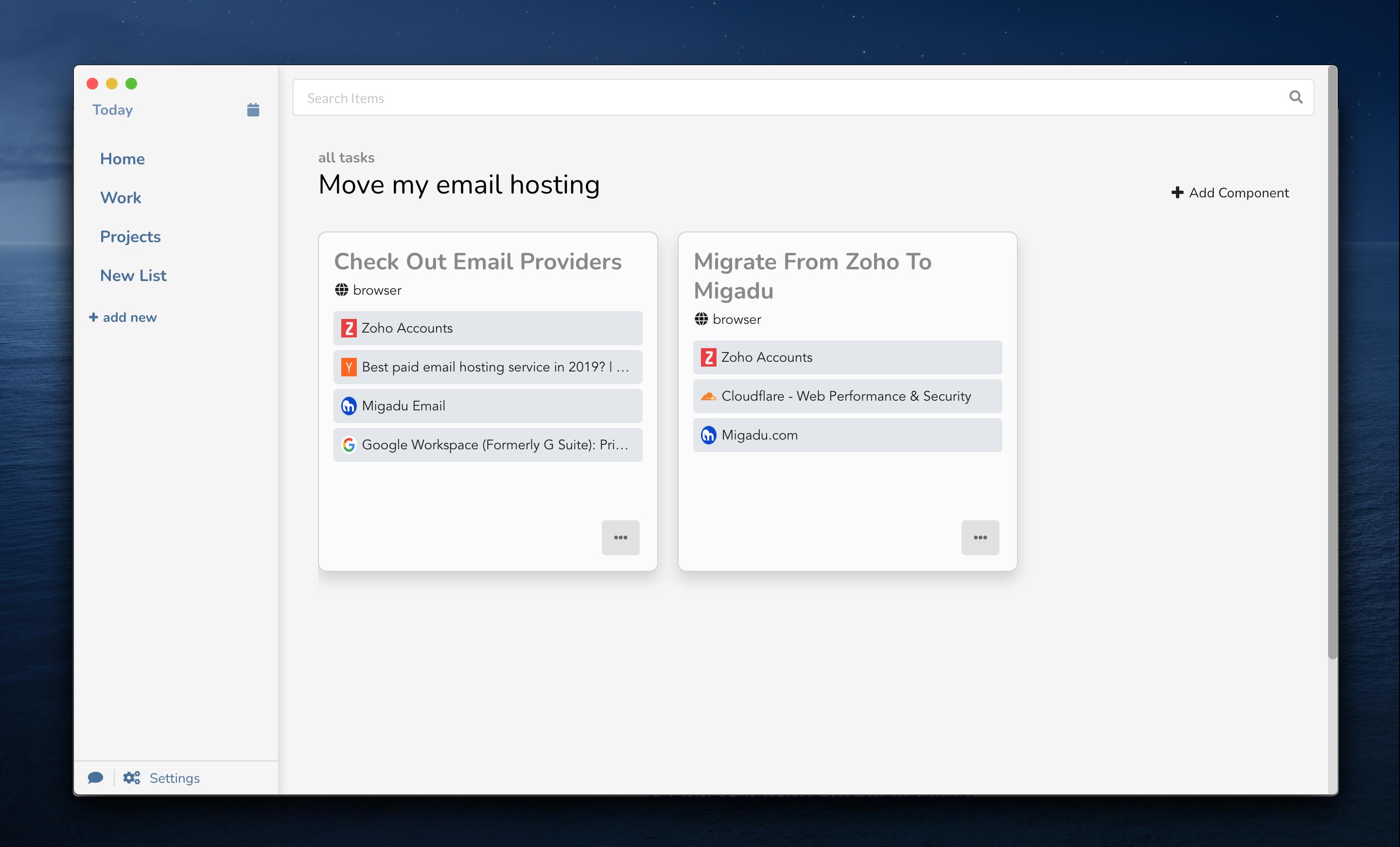This screenshot has height=847, width=1400.
Task: Click the Hacker News Y icon
Action: click(x=348, y=367)
